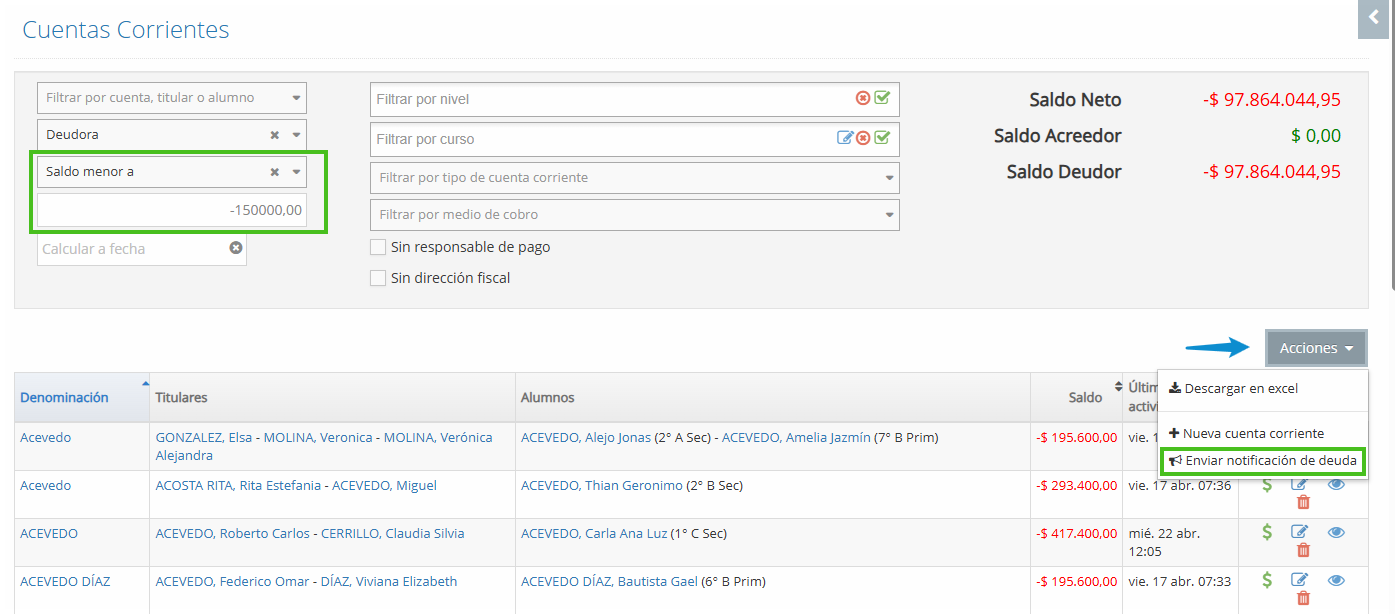This screenshot has height=614, width=1395.
Task: Delete the ACEVEDO Roberto Carlos account via trash icon
Action: click(x=1302, y=550)
